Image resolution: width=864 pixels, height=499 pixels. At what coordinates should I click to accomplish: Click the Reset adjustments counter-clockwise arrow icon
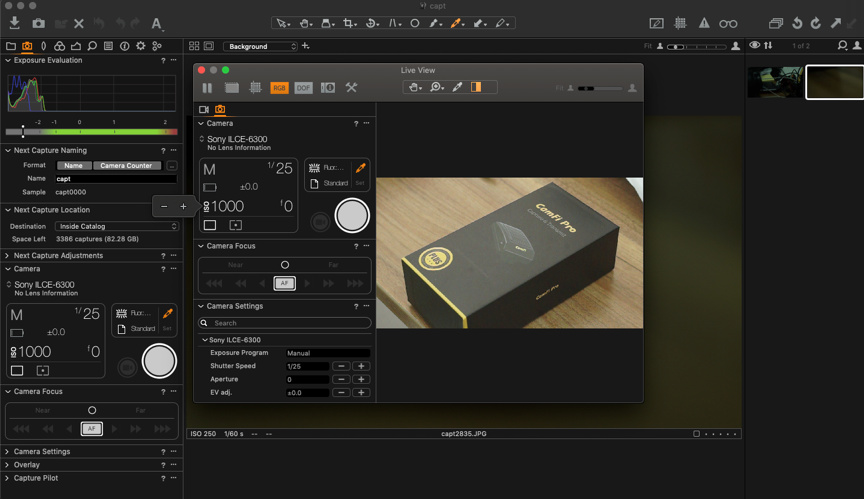(x=797, y=23)
